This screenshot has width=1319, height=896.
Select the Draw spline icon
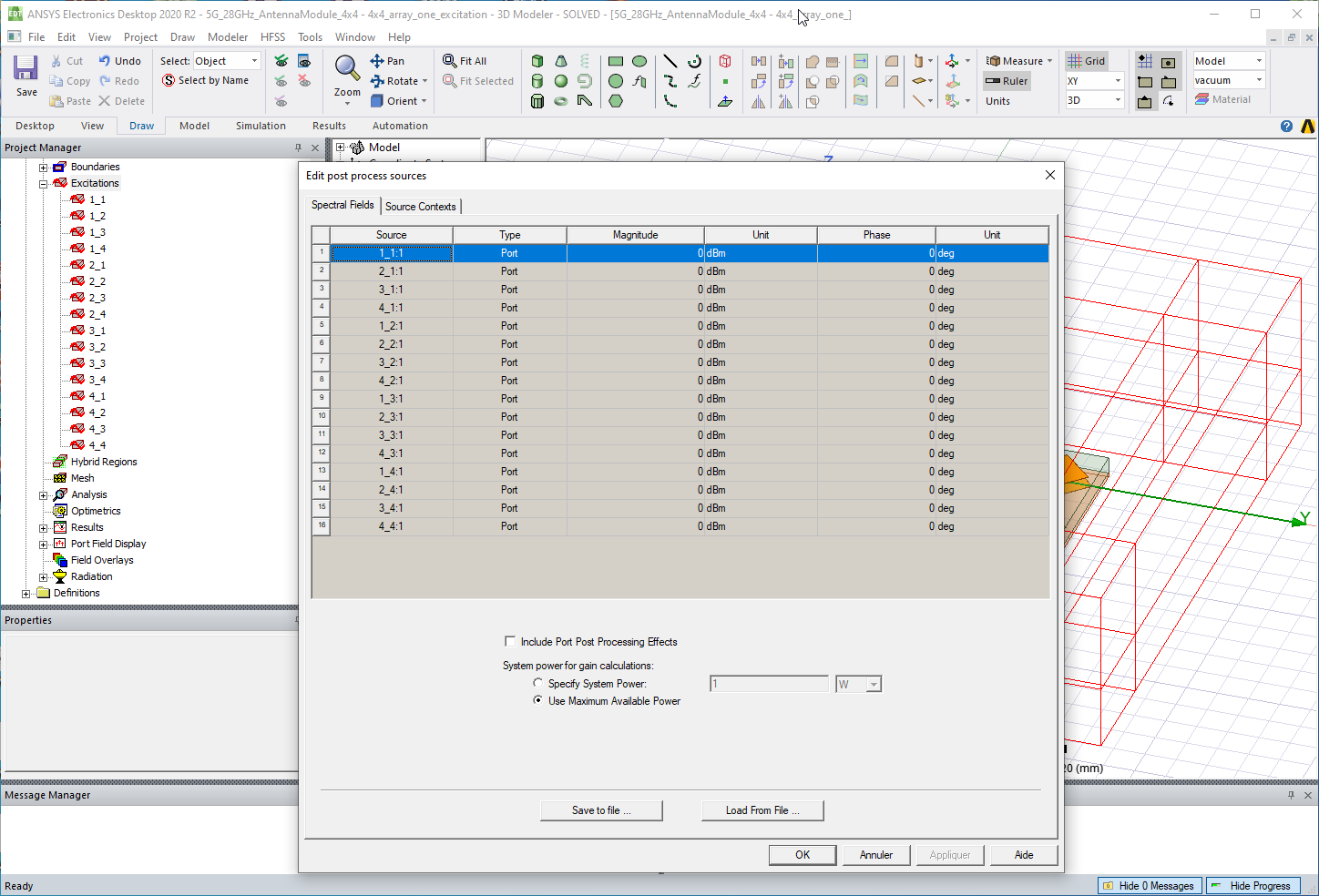pos(670,81)
